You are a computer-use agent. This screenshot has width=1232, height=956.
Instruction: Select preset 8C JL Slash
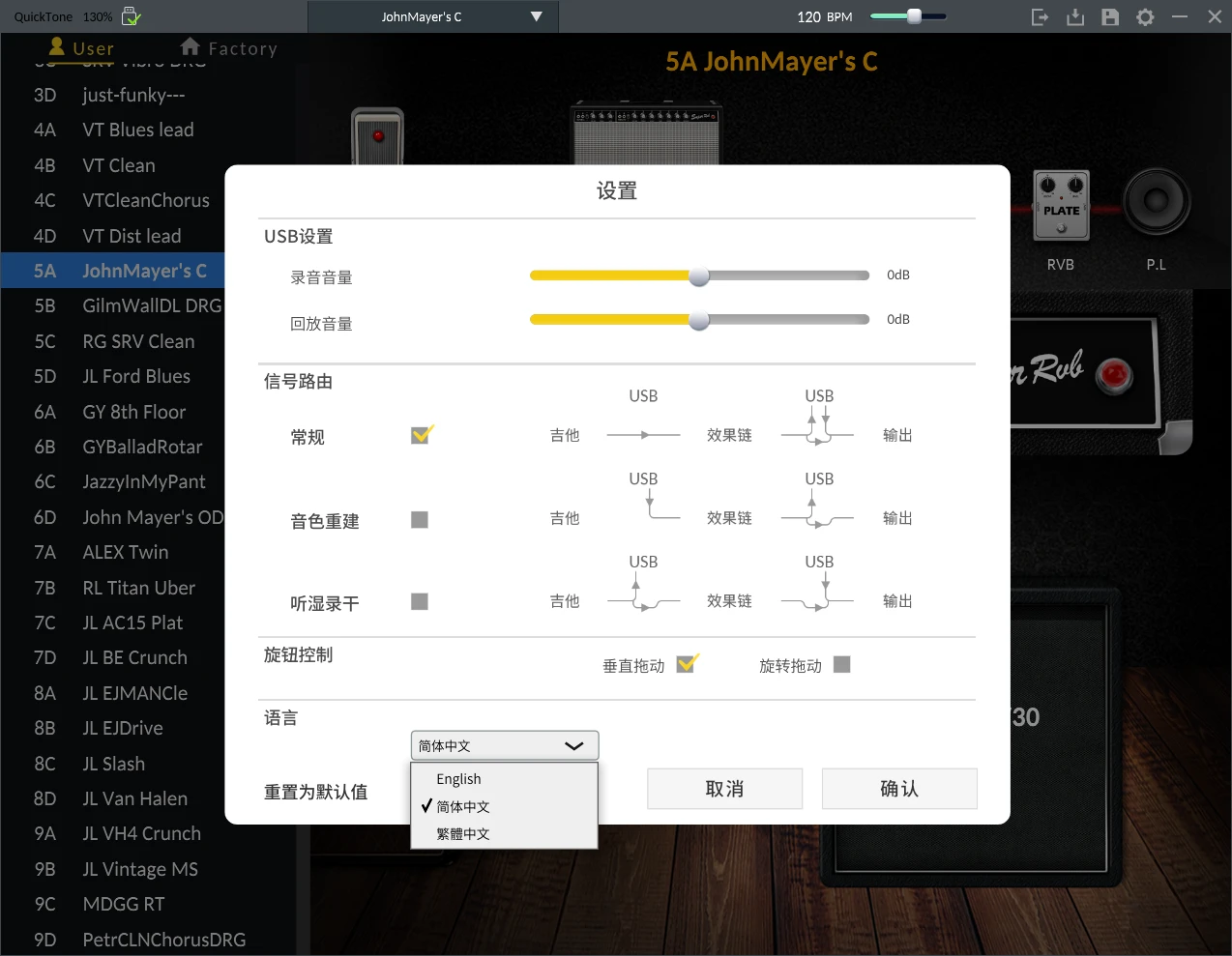pyautogui.click(x=113, y=764)
